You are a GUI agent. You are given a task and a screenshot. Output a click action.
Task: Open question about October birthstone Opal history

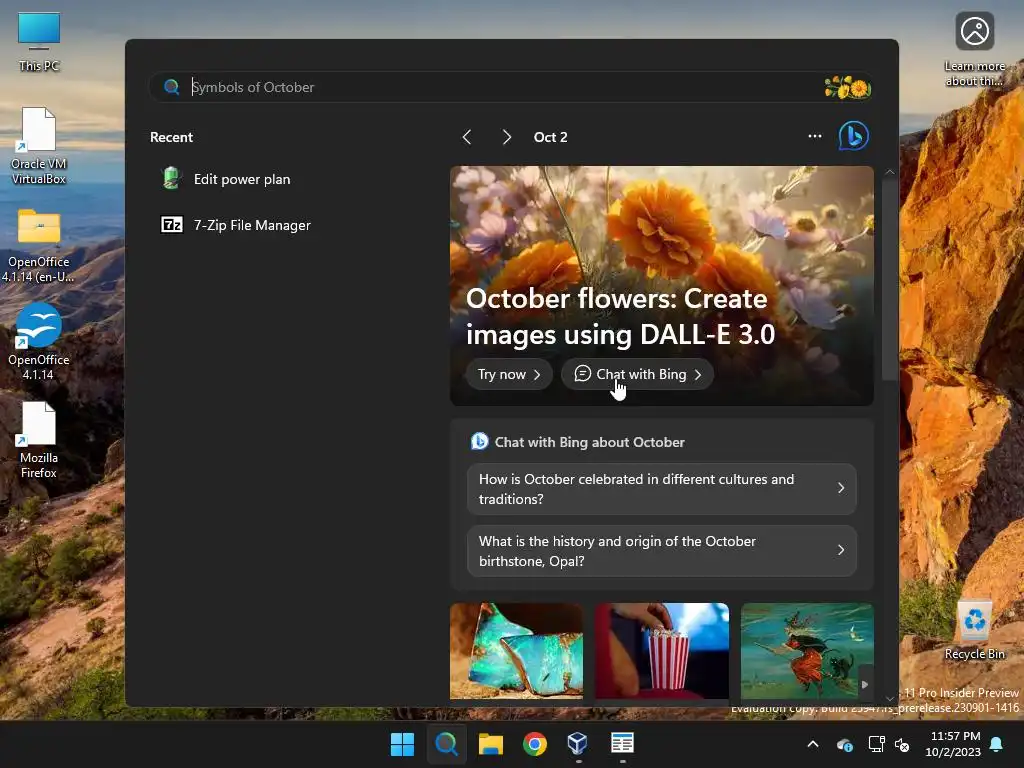[662, 551]
